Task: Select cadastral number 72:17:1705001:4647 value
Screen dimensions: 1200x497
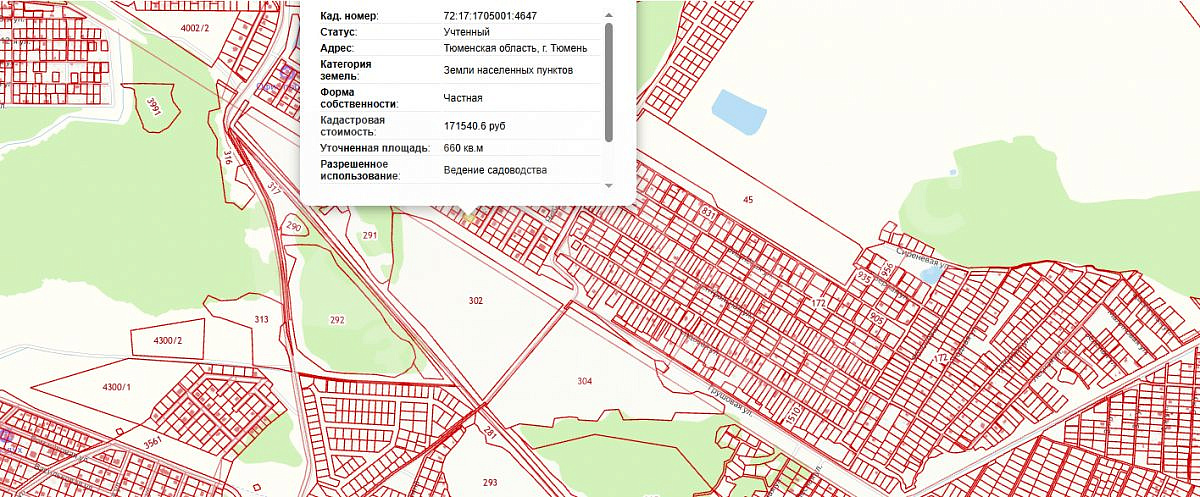Action: 491,16
